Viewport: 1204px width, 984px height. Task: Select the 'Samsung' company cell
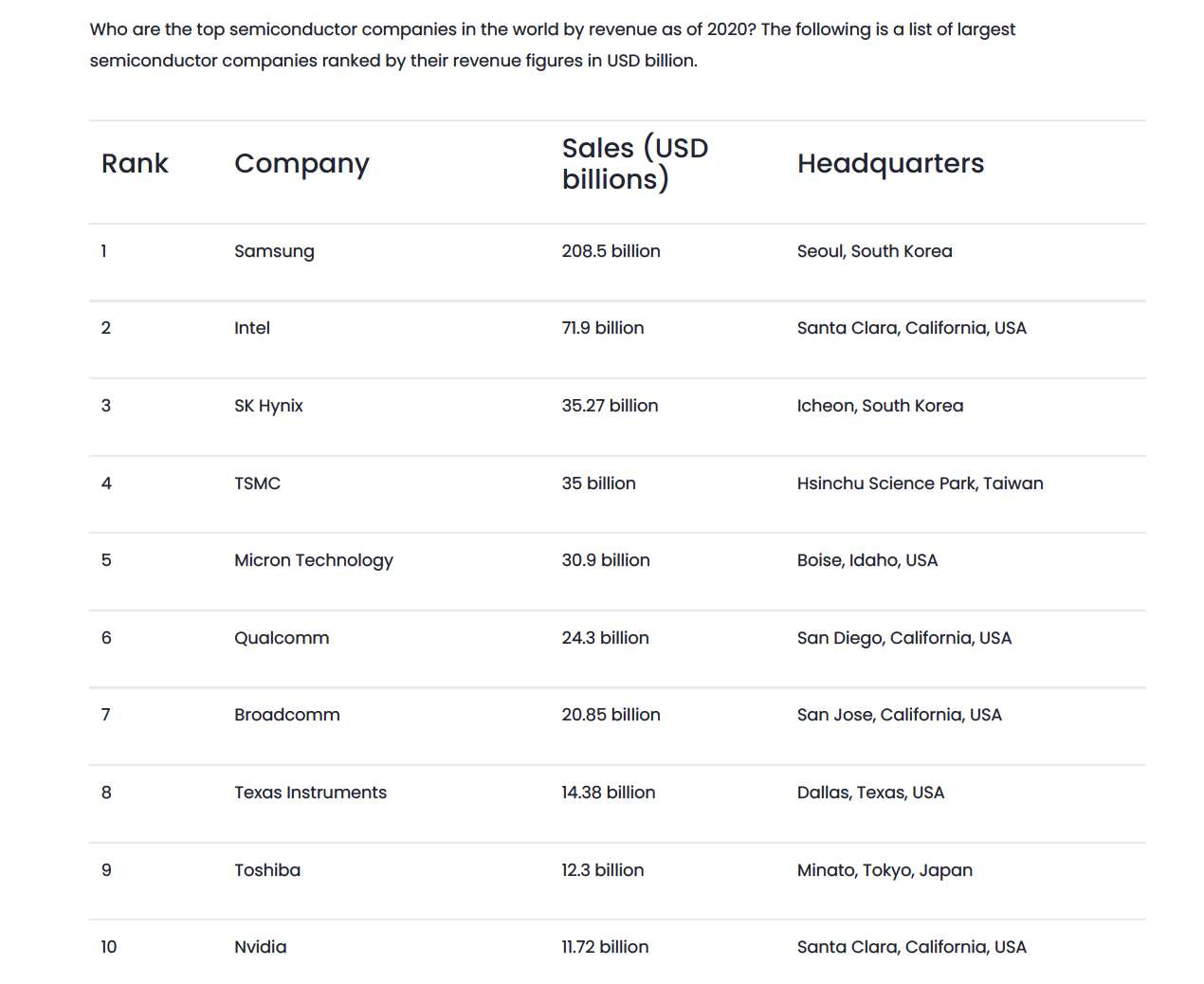coord(274,251)
